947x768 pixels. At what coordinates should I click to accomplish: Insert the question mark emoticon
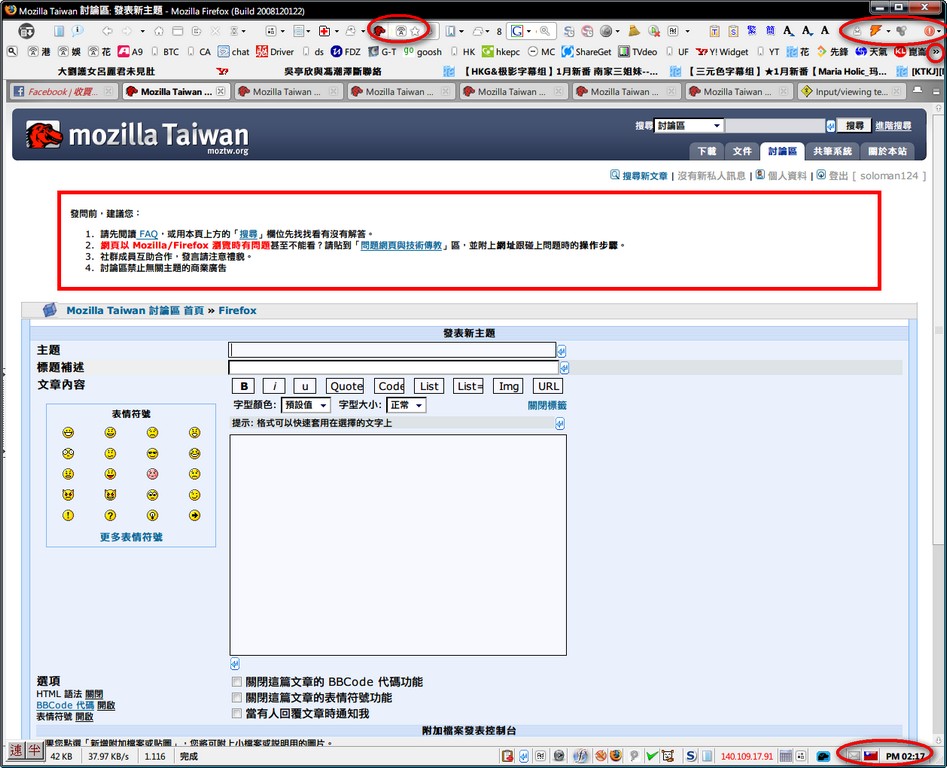(110, 516)
